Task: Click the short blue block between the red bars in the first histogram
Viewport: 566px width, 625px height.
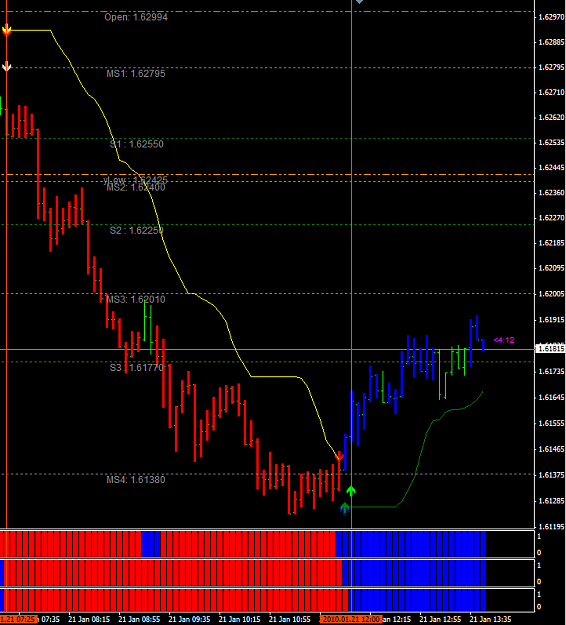Action: (151, 544)
